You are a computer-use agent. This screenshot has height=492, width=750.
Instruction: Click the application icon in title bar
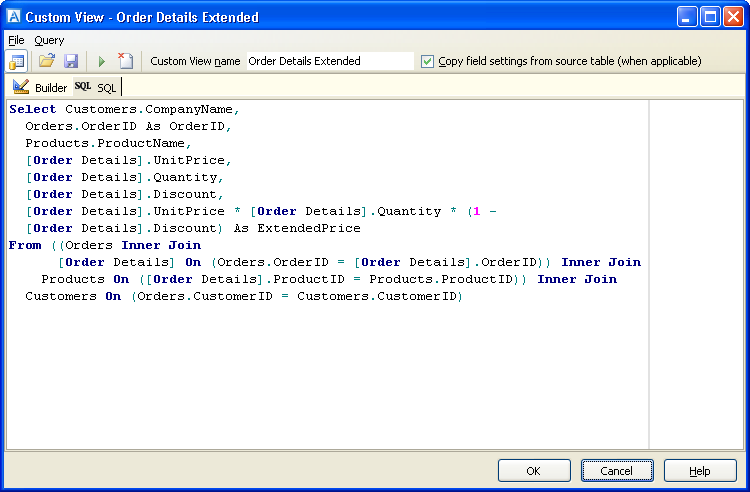click(x=13, y=17)
